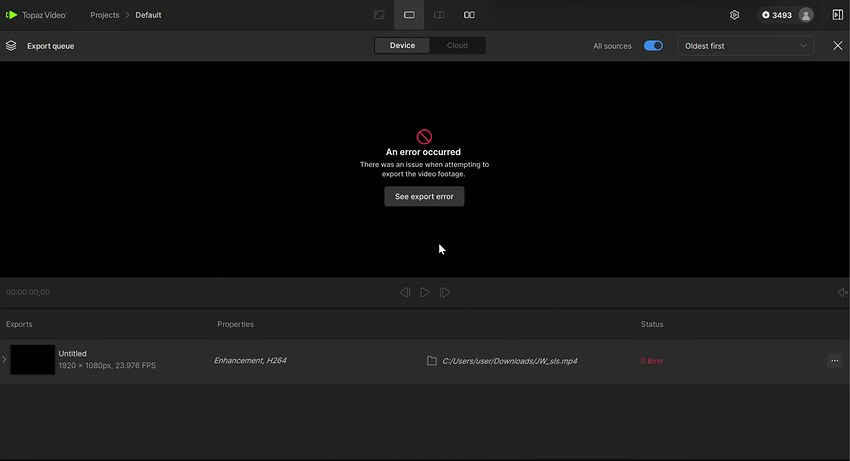Switch to split view layout icon

(439, 15)
